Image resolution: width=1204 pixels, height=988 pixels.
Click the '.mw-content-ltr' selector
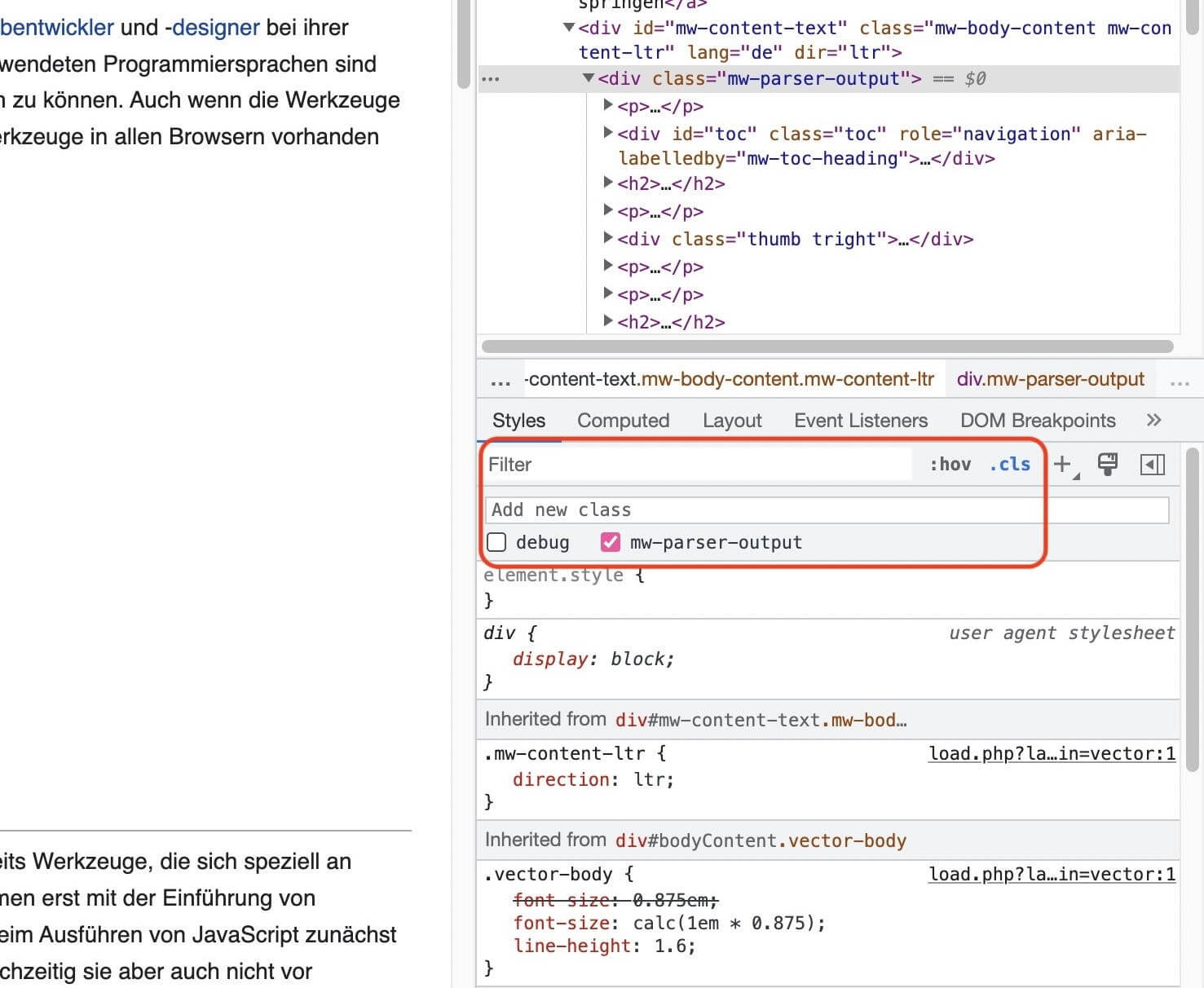(x=564, y=754)
